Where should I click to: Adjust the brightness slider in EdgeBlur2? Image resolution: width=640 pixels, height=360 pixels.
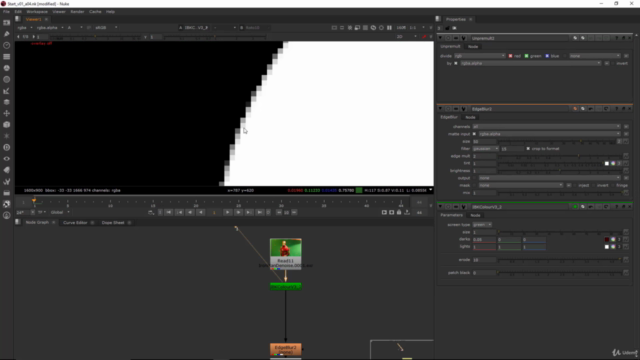pyautogui.click(x=559, y=171)
